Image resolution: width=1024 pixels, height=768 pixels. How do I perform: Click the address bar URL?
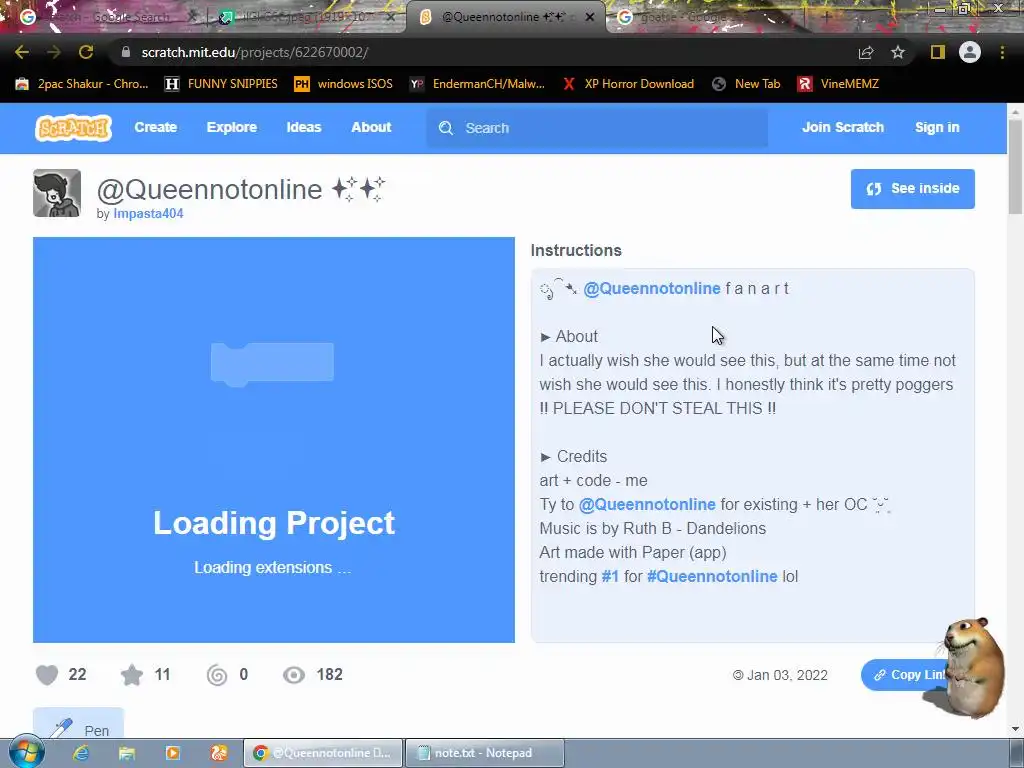255,52
